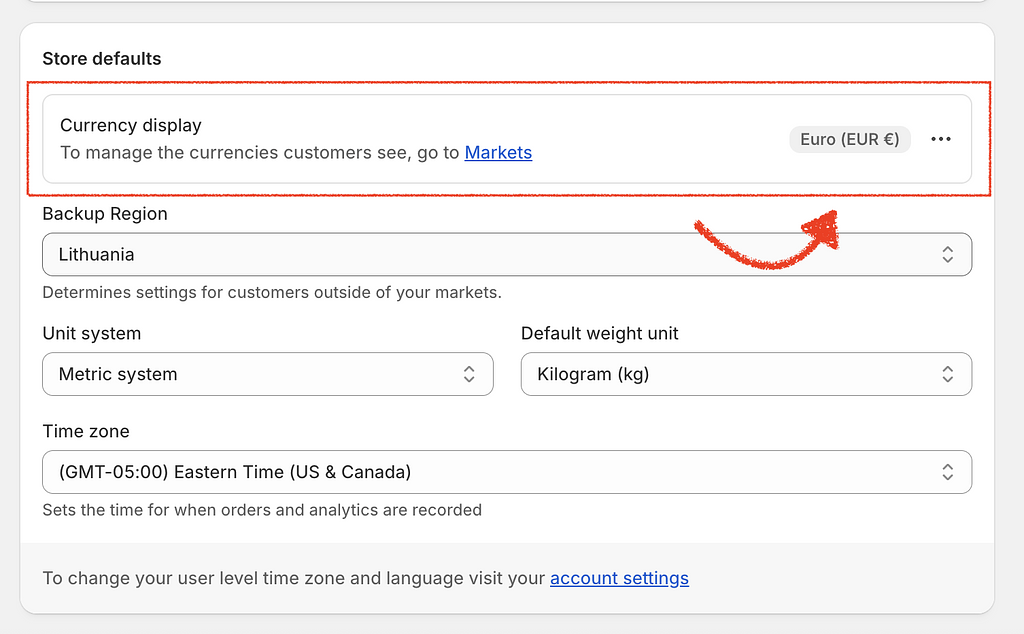Click the chevron arrows in the Lithuania selector
1024x634 pixels.
tap(947, 255)
